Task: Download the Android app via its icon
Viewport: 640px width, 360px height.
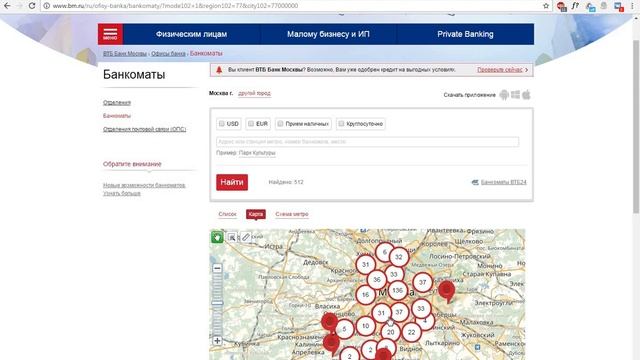Action: pos(504,95)
